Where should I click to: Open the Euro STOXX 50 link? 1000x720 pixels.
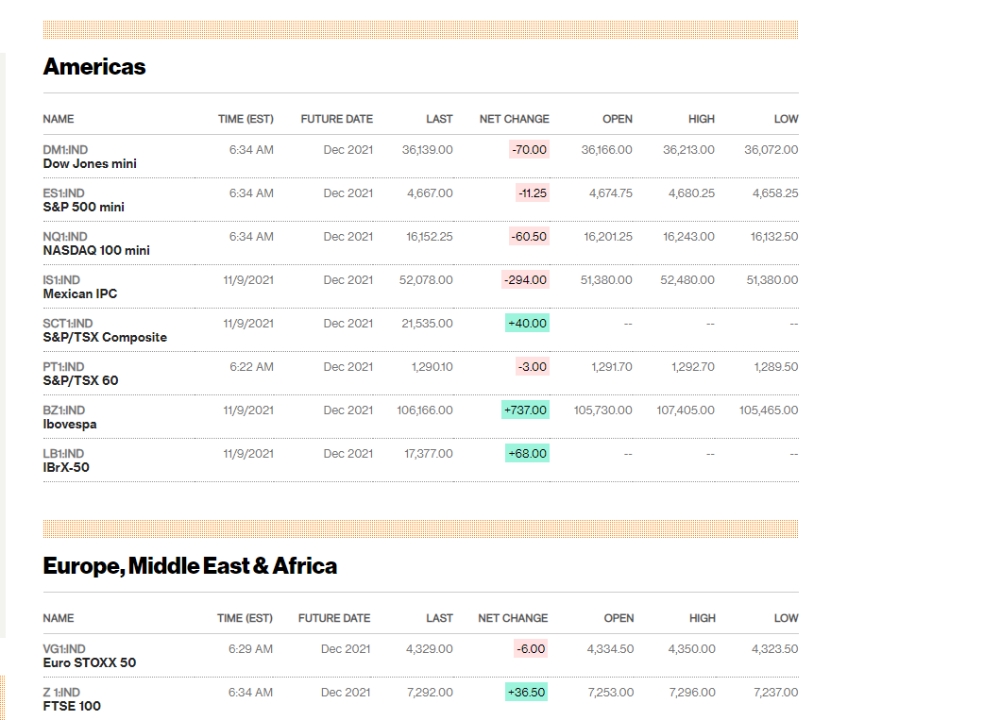point(89,663)
